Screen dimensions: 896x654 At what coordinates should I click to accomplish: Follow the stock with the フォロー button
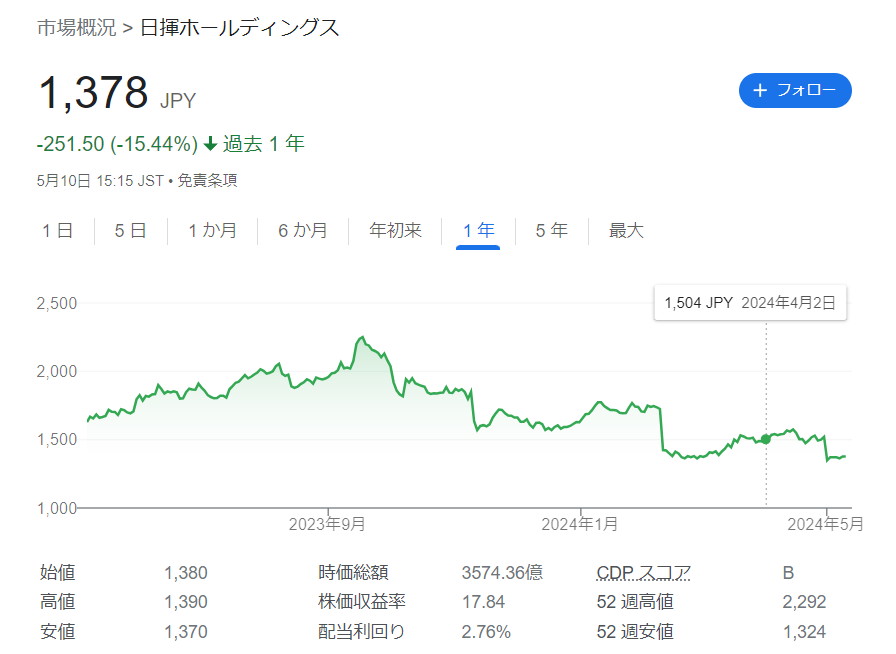pyautogui.click(x=795, y=90)
